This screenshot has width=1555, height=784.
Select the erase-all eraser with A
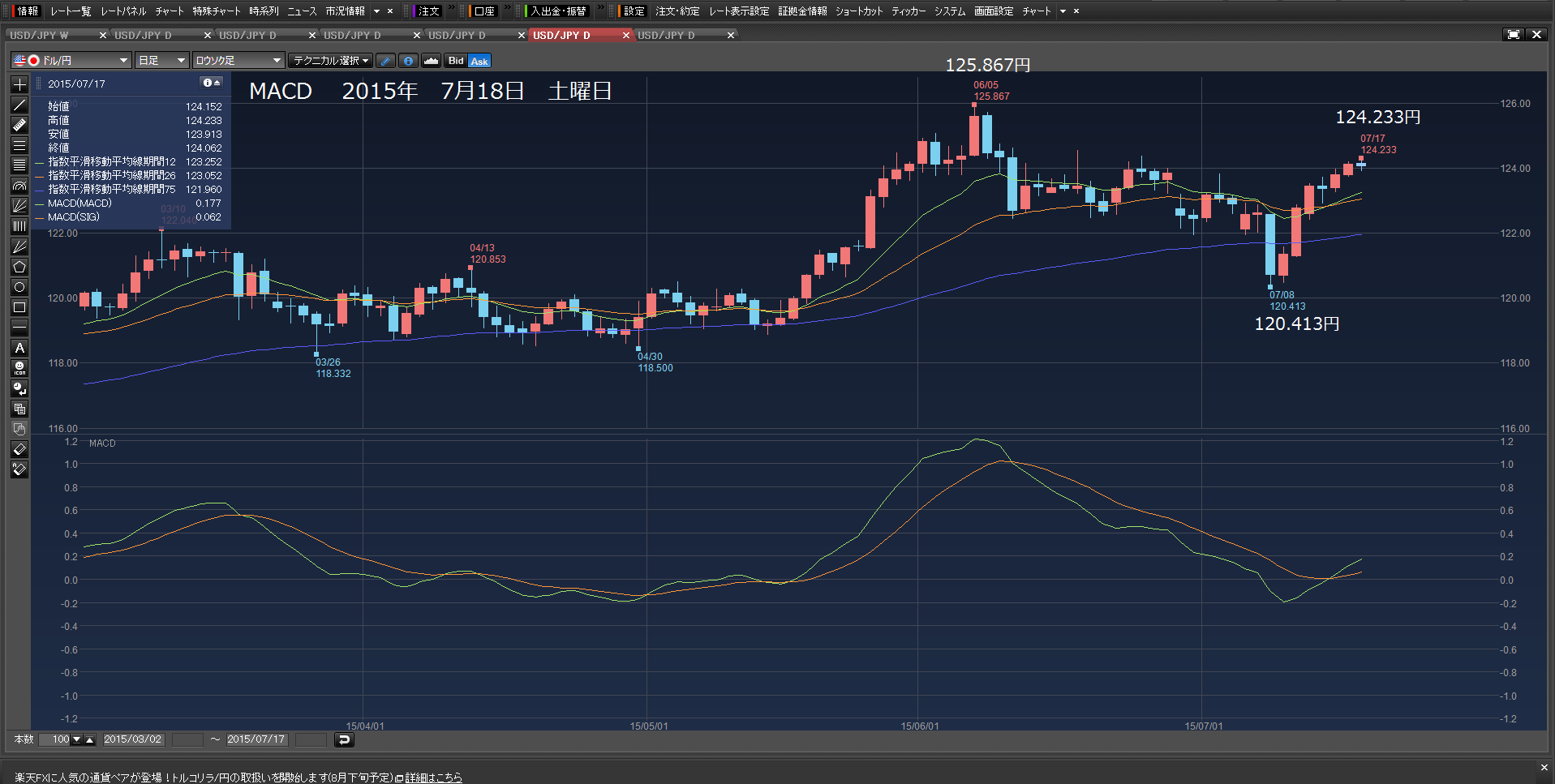19,469
